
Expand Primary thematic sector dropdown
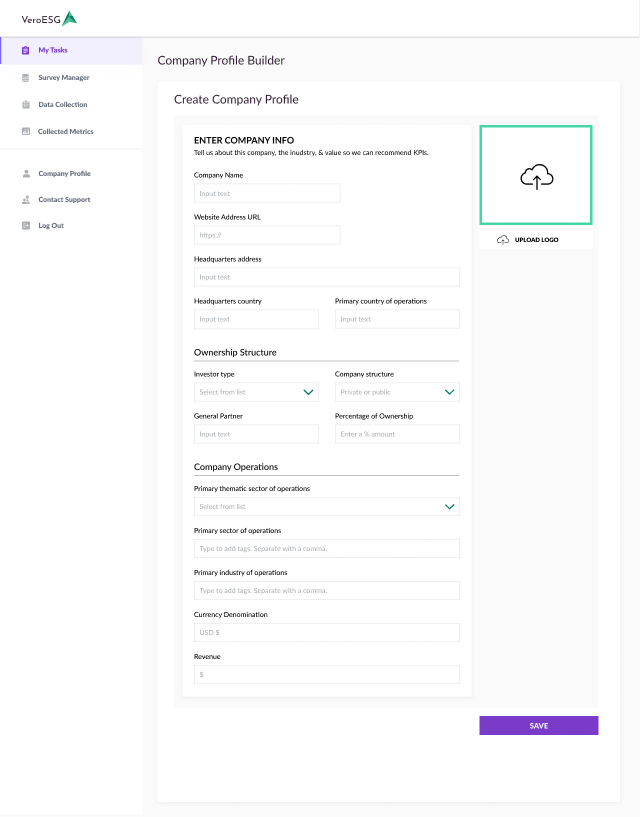click(449, 507)
